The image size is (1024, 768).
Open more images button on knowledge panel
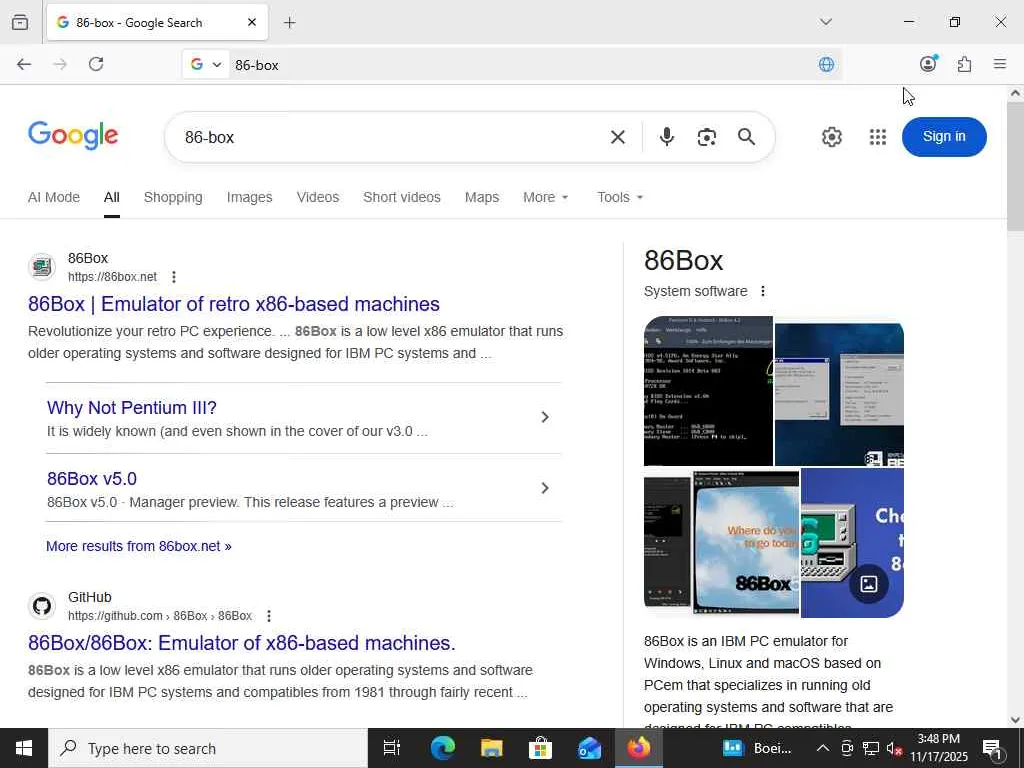tap(869, 584)
